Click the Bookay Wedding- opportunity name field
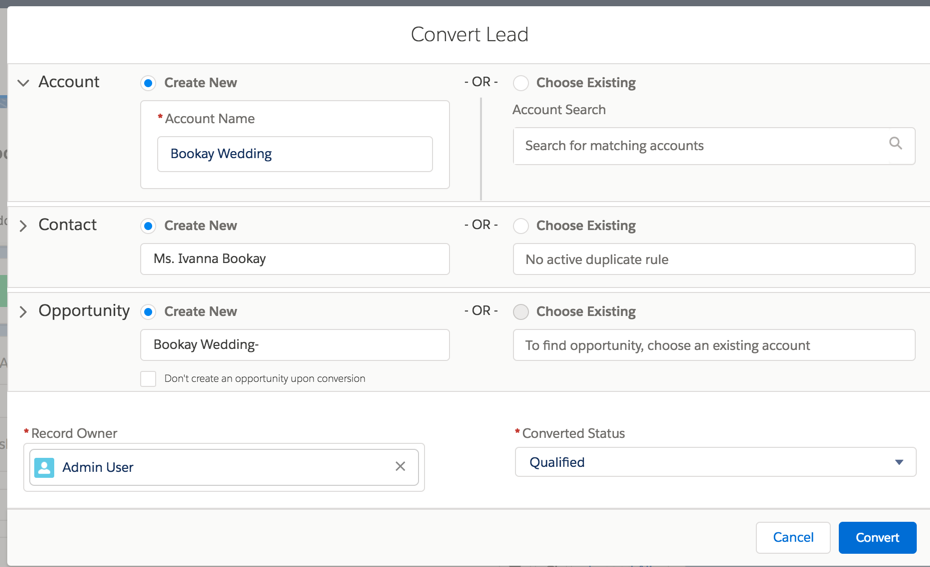This screenshot has height=567, width=930. (295, 345)
